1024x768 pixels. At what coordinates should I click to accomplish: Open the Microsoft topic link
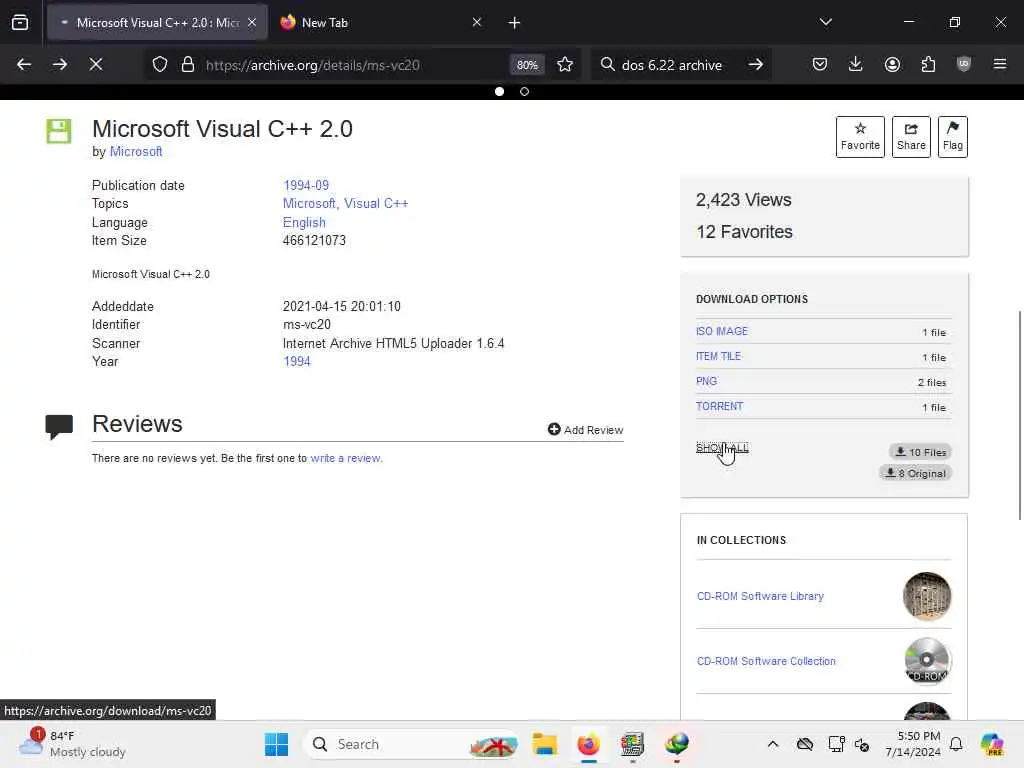click(308, 204)
